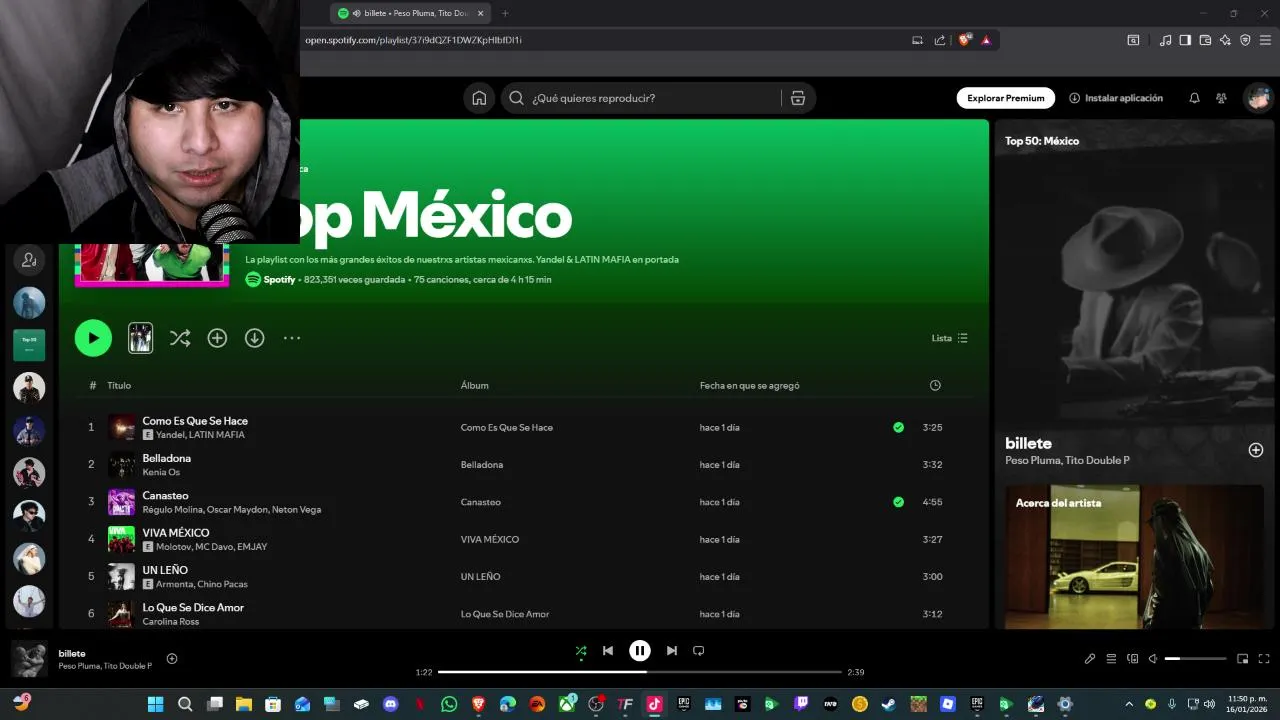This screenshot has height=720, width=1280.
Task: Switch to the billete browser tab
Action: coord(410,13)
